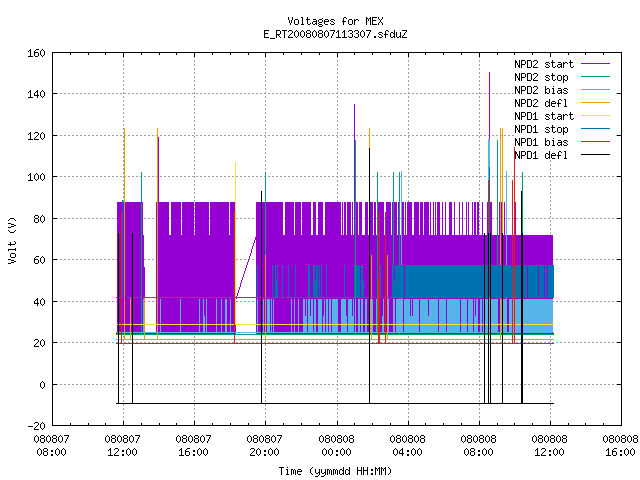Click the 'NPD1 defl' legend label
The width and height of the screenshot is (640, 480).
click(x=541, y=156)
